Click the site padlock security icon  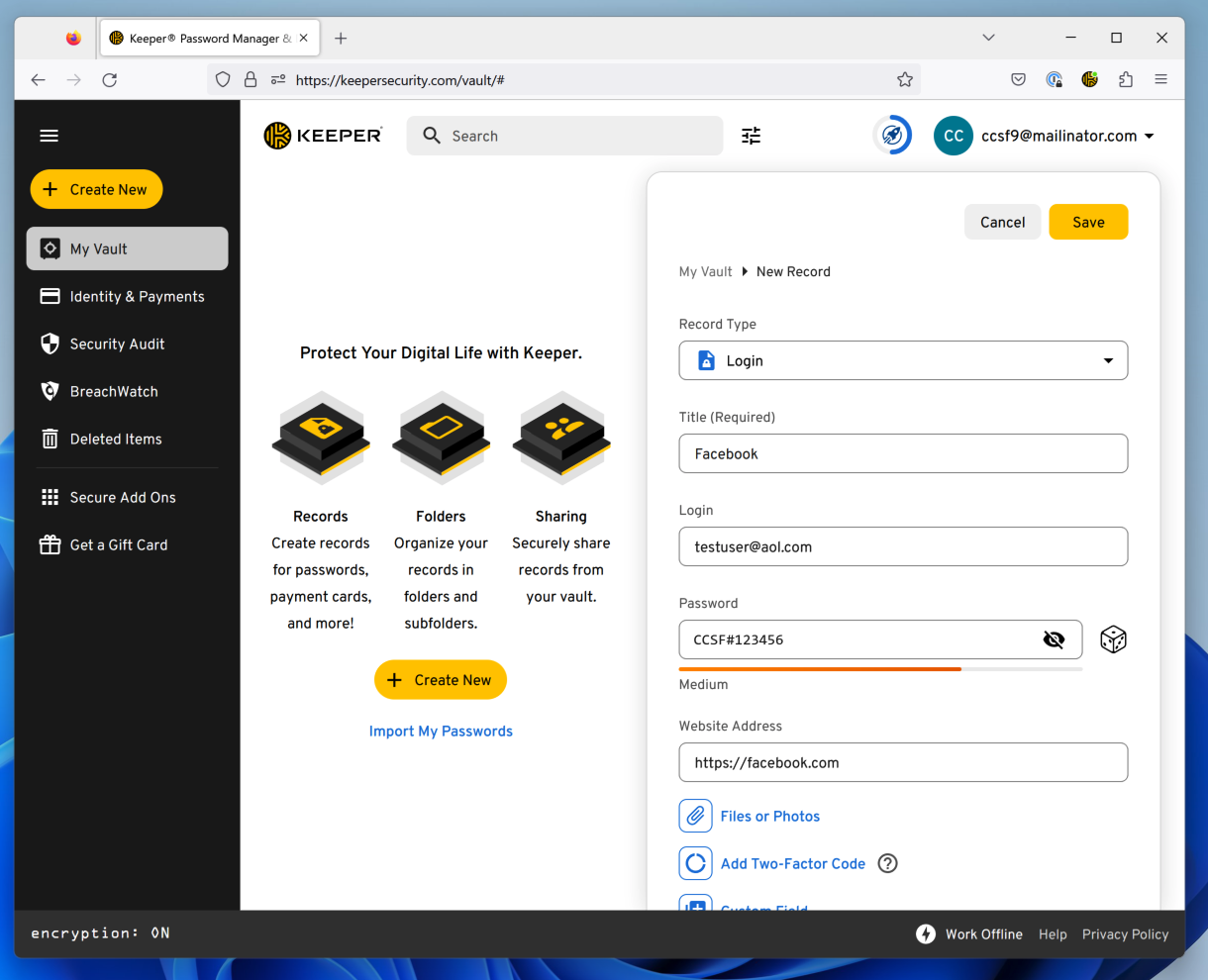click(x=251, y=79)
